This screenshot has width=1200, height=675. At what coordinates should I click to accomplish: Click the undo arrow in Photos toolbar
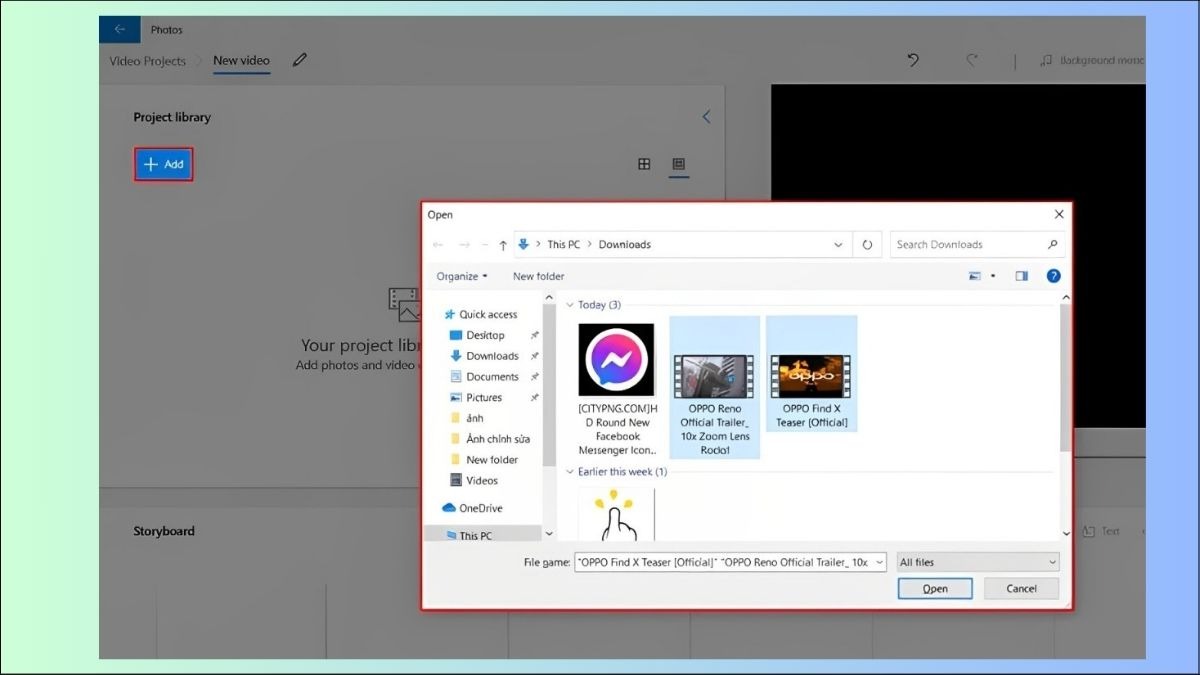point(913,60)
